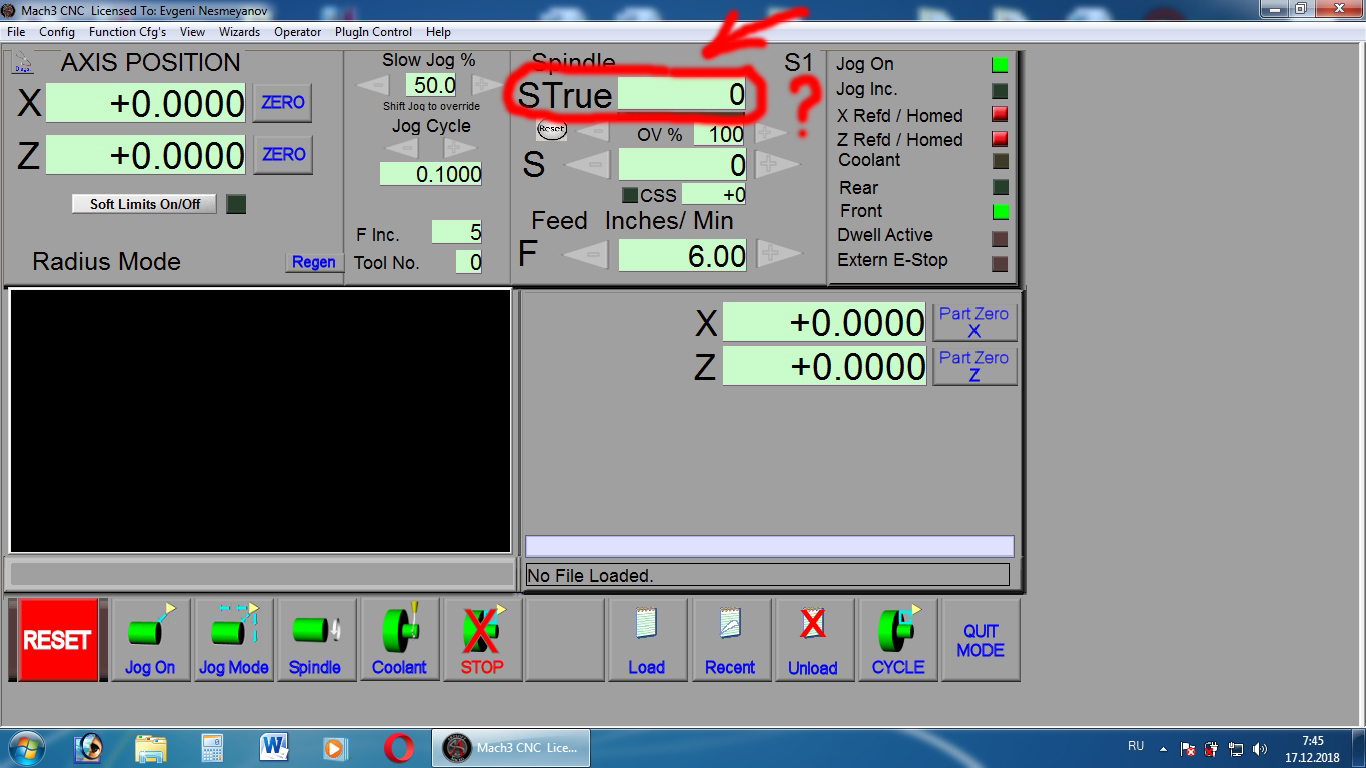Open Calculator from the taskbar
The height and width of the screenshot is (768, 1366).
212,747
